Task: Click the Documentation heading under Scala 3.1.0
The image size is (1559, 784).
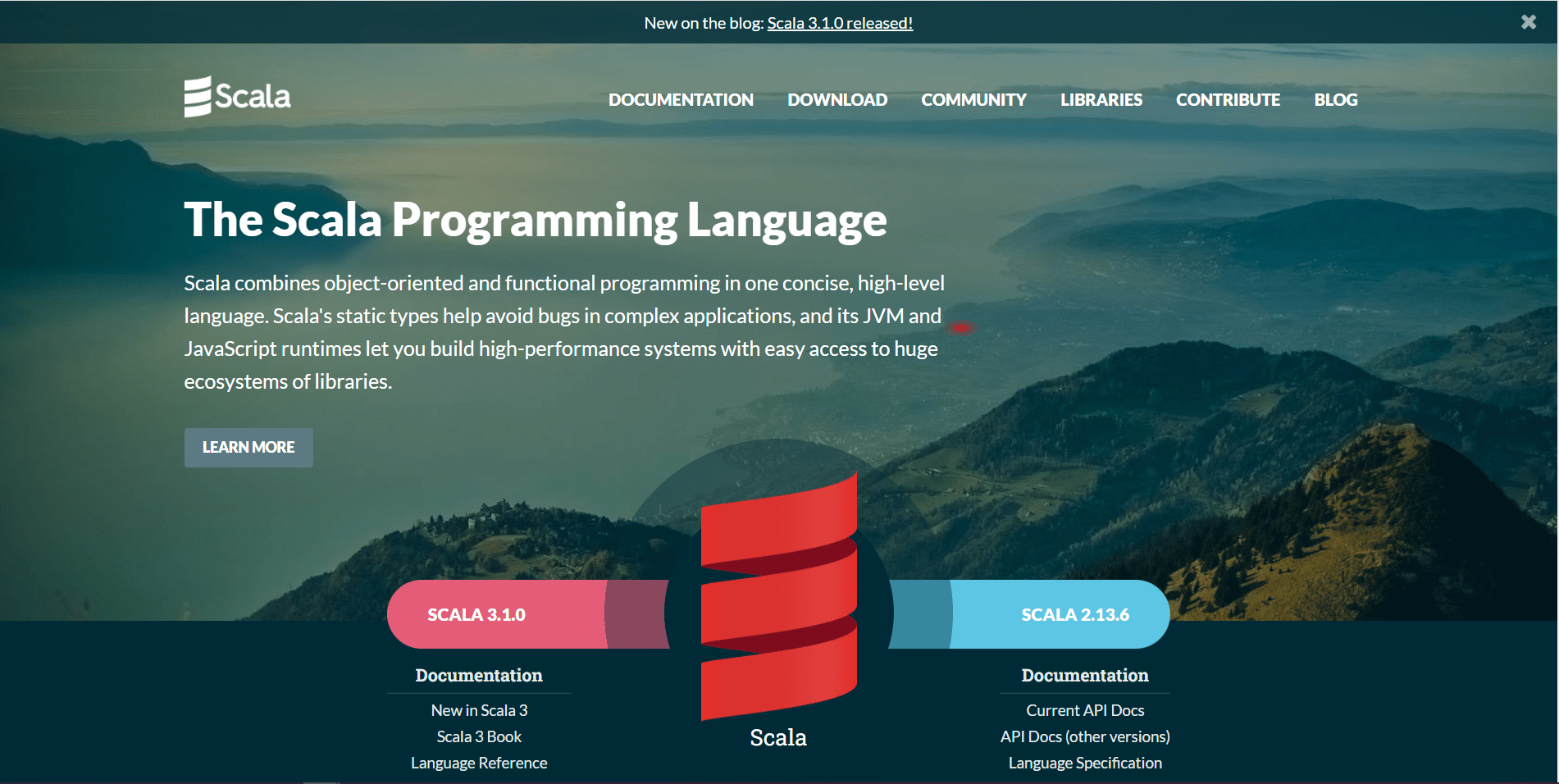Action: tap(479, 675)
